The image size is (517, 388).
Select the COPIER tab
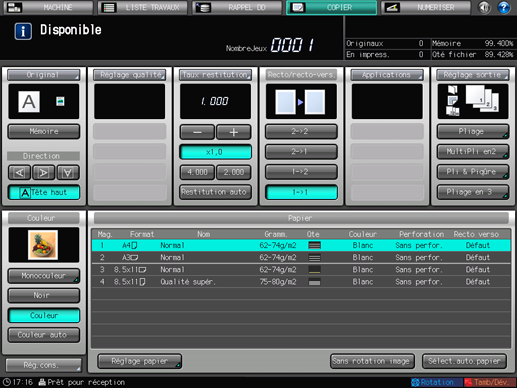tap(331, 7)
